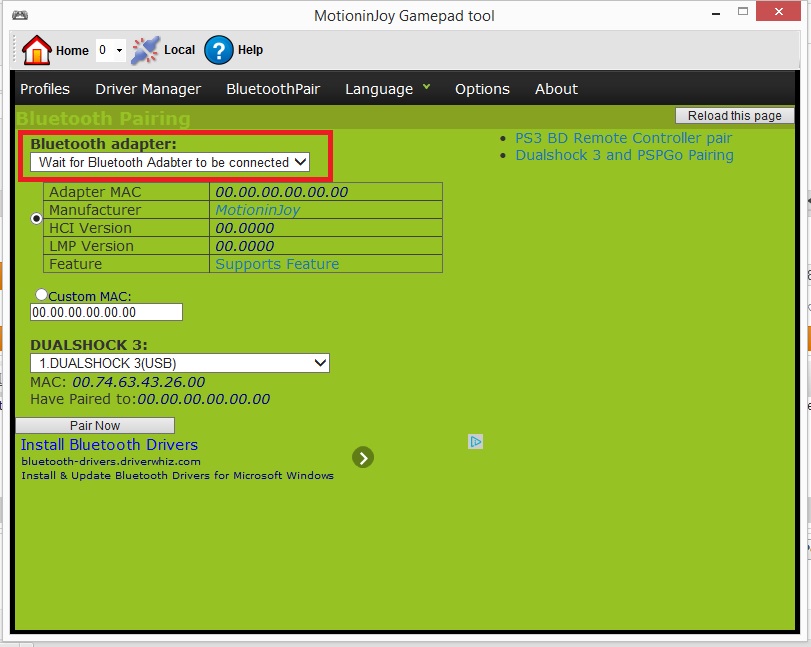Click the bluetooth-drivers.driverwhiz.com ad URL
This screenshot has width=811, height=647.
pos(111,461)
